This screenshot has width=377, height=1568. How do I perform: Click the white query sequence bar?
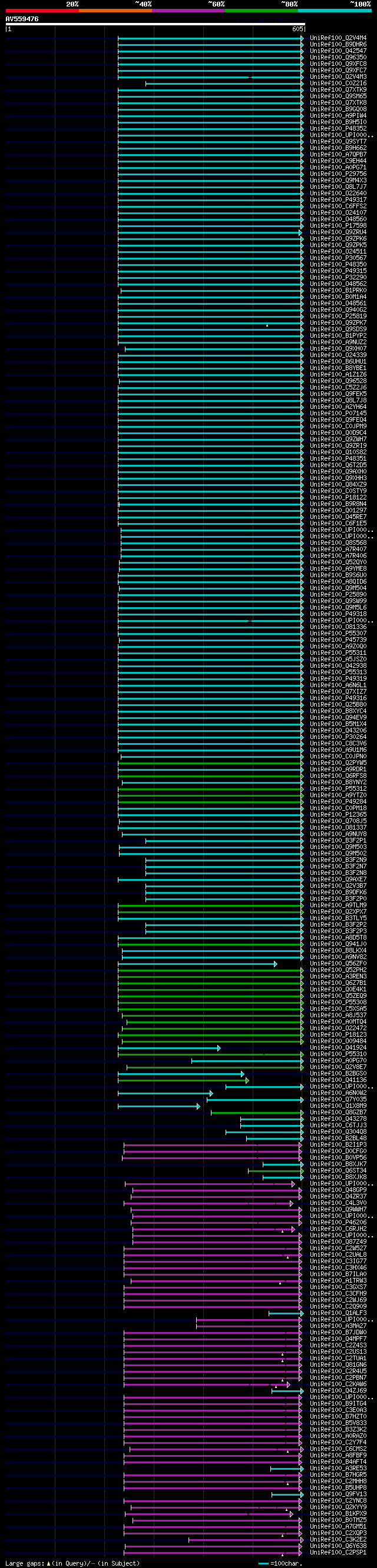(156, 24)
